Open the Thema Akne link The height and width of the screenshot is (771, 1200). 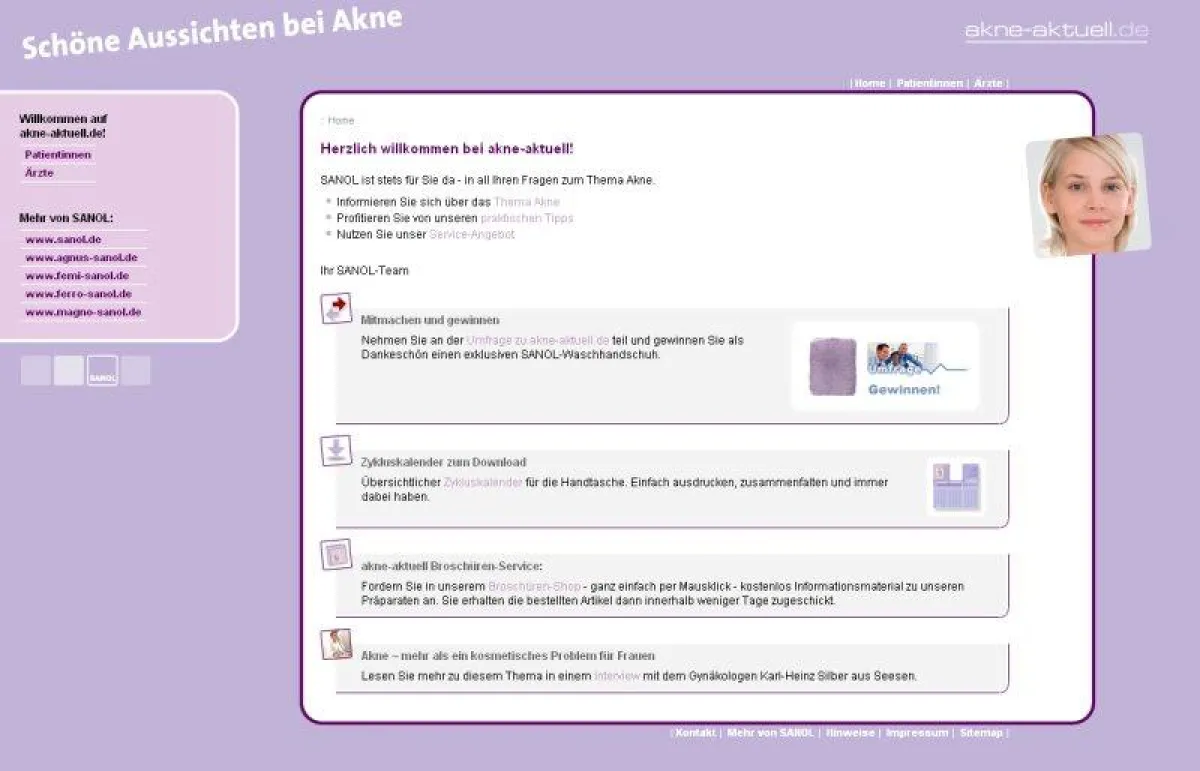(526, 202)
